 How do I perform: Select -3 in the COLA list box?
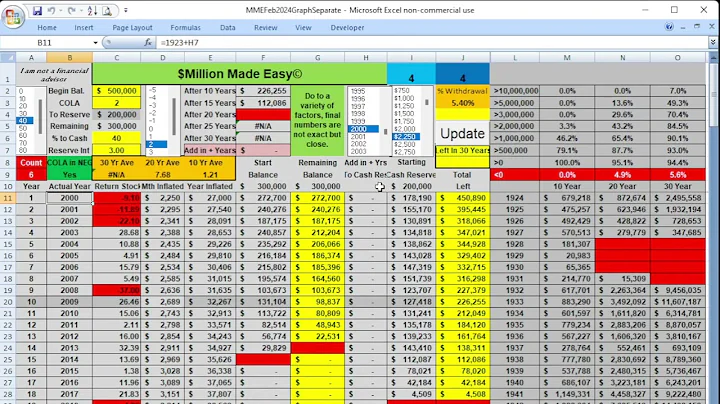pos(156,105)
